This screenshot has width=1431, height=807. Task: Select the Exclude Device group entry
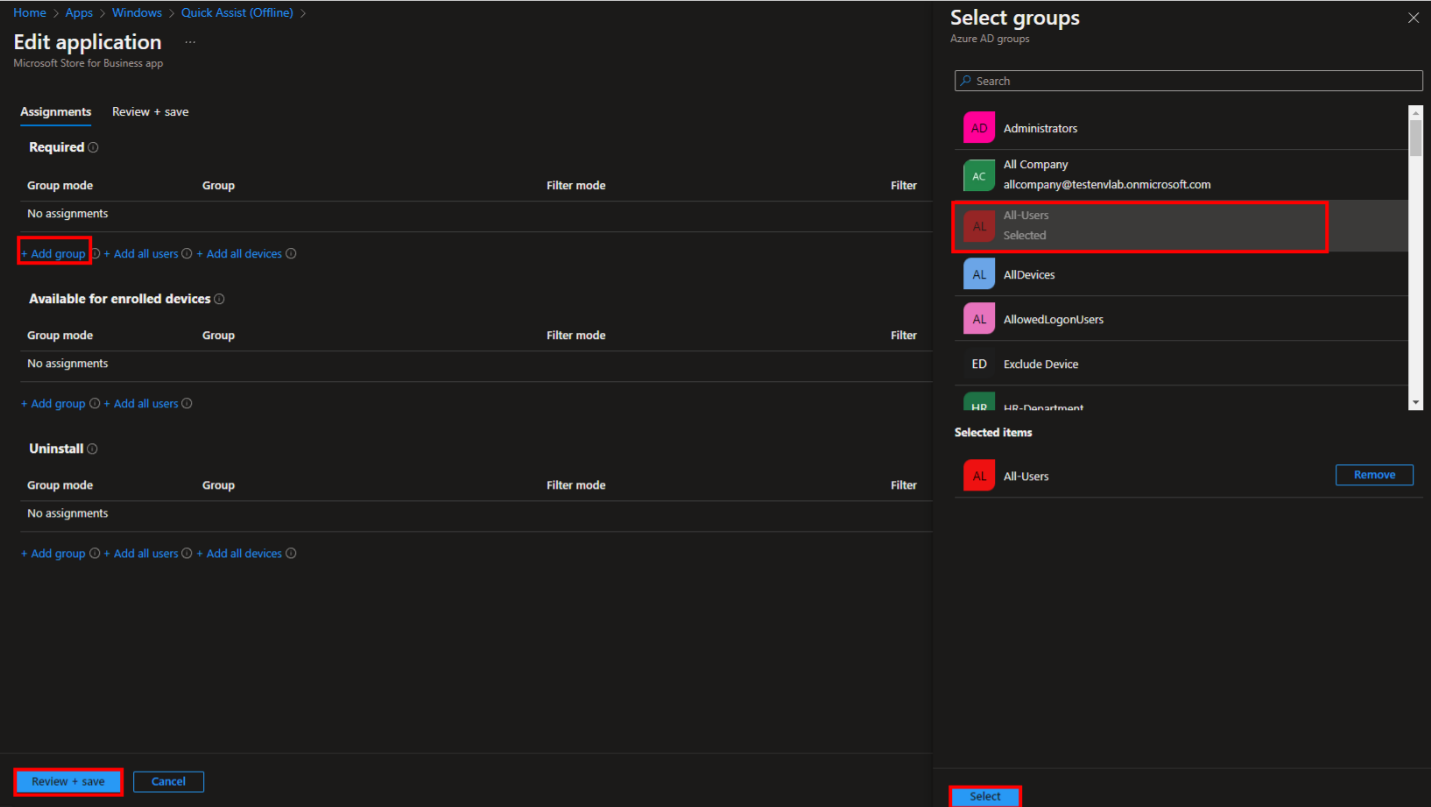coord(1041,364)
